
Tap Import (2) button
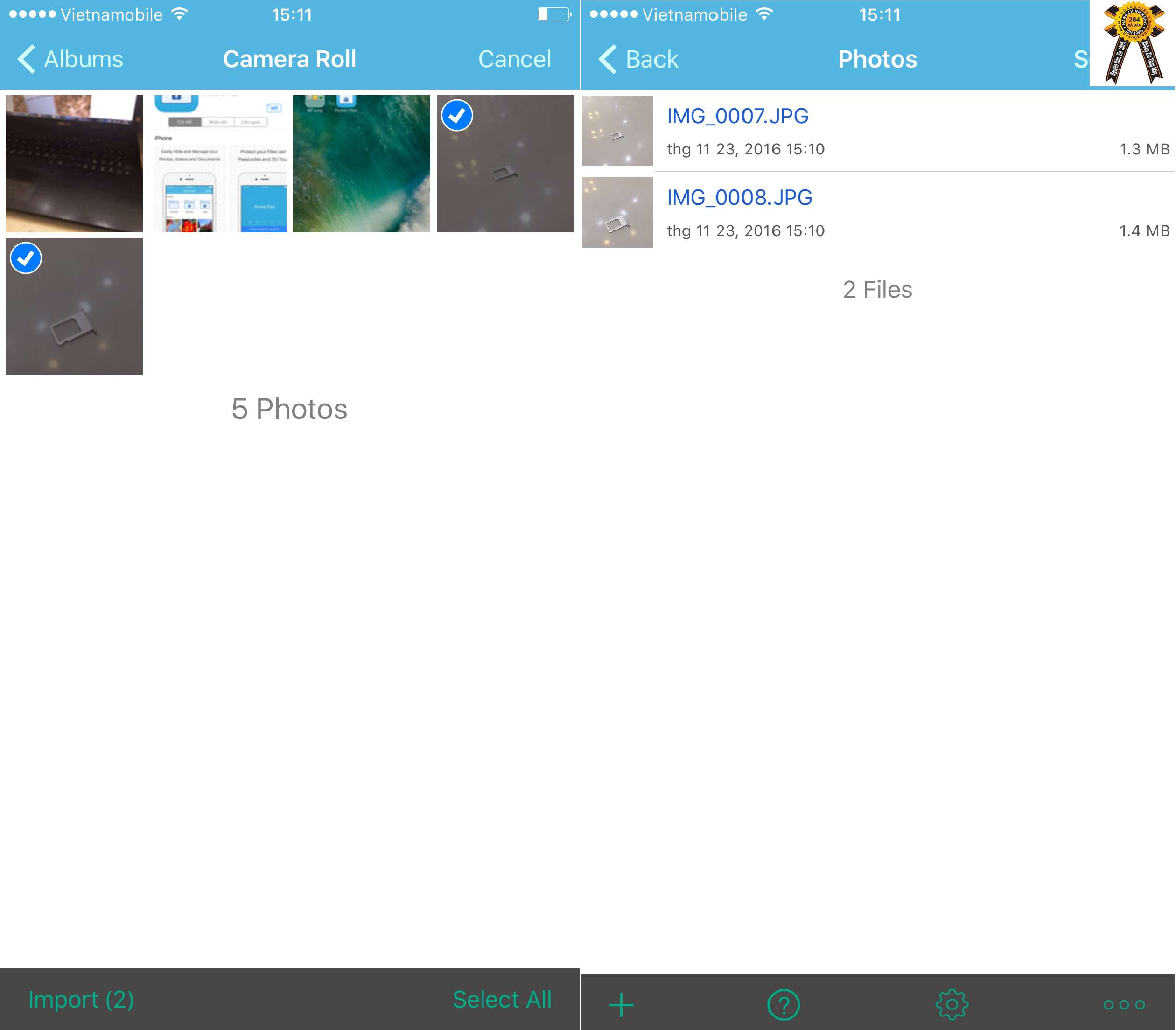click(x=81, y=1000)
